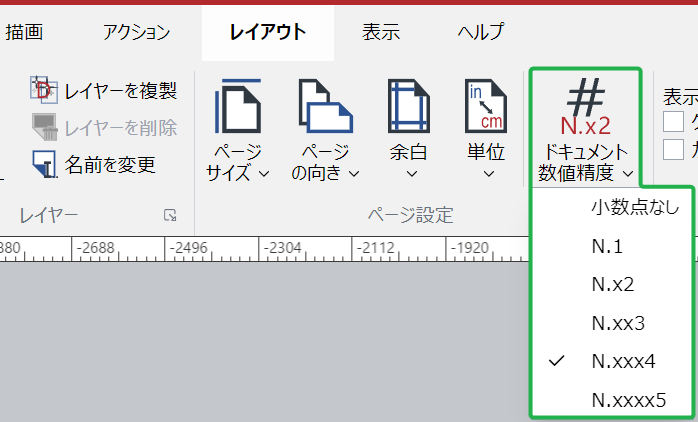Screen dimensions: 698x422
Task: Open the レイヤー group dialog launcher
Action: tap(170, 215)
